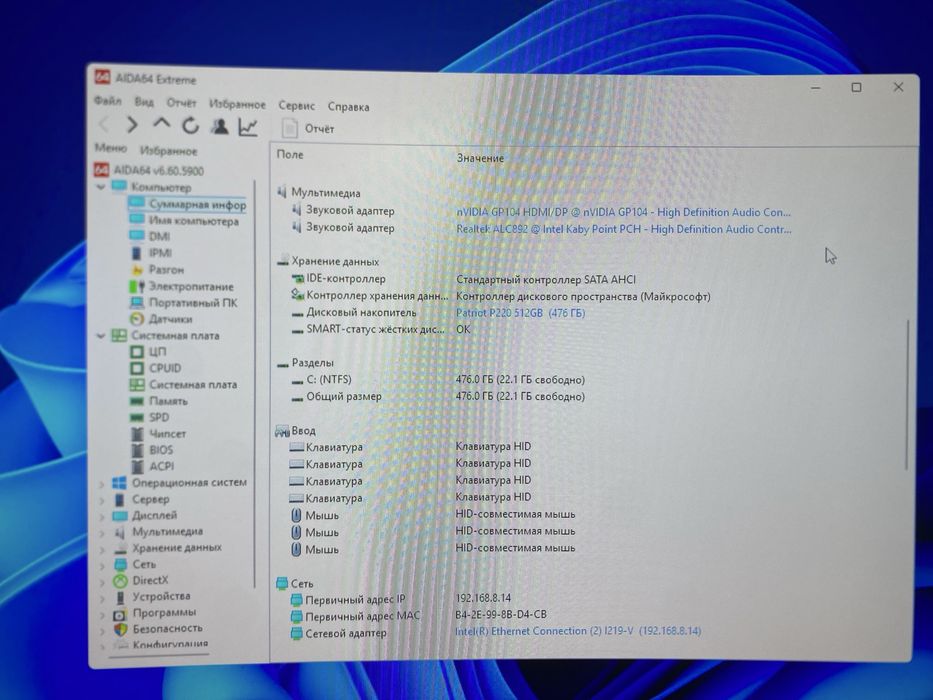Select the Датчики sensors item
Image resolution: width=933 pixels, height=700 pixels.
point(170,319)
